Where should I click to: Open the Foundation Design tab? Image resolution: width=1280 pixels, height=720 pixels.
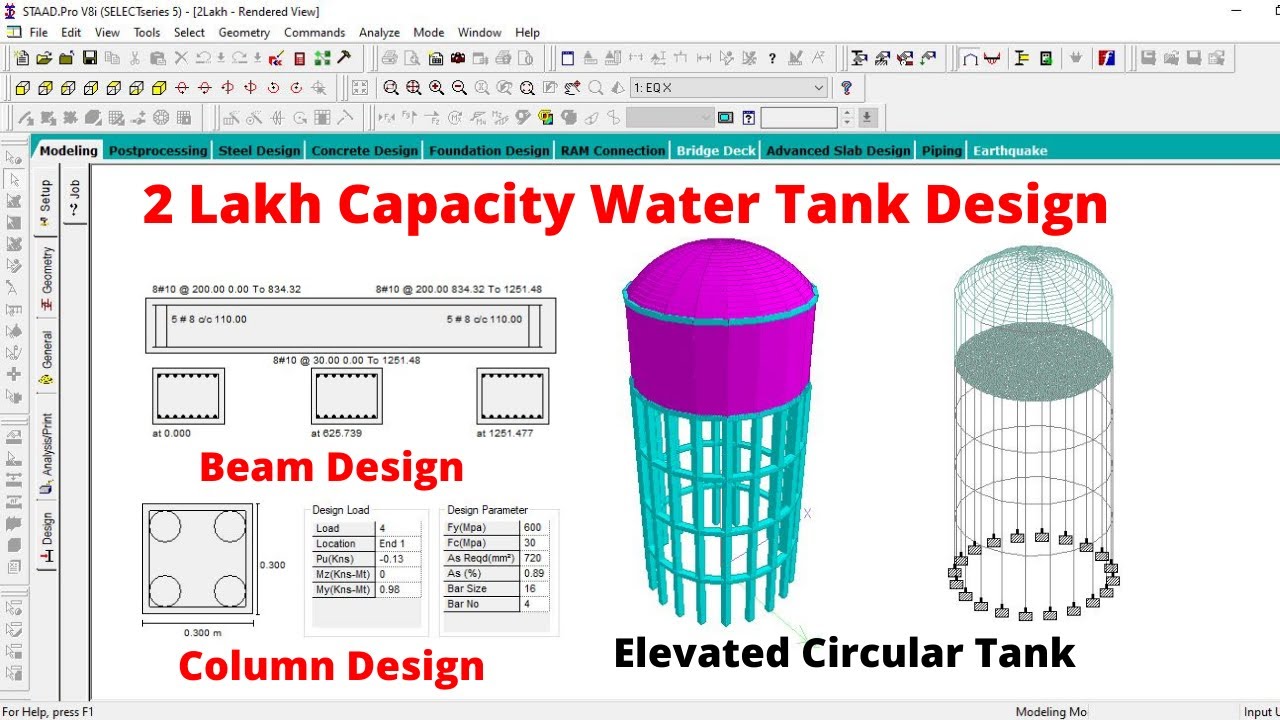pyautogui.click(x=489, y=150)
